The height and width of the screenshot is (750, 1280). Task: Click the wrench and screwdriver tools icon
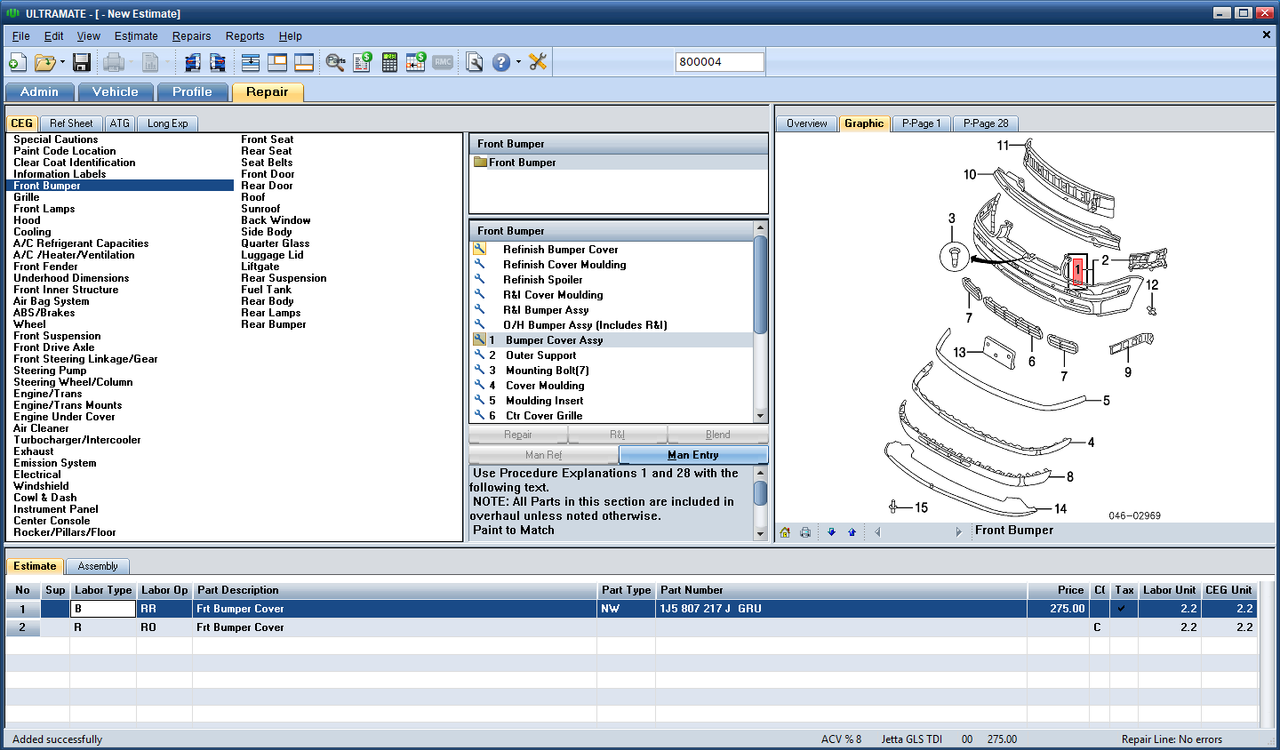[x=538, y=62]
